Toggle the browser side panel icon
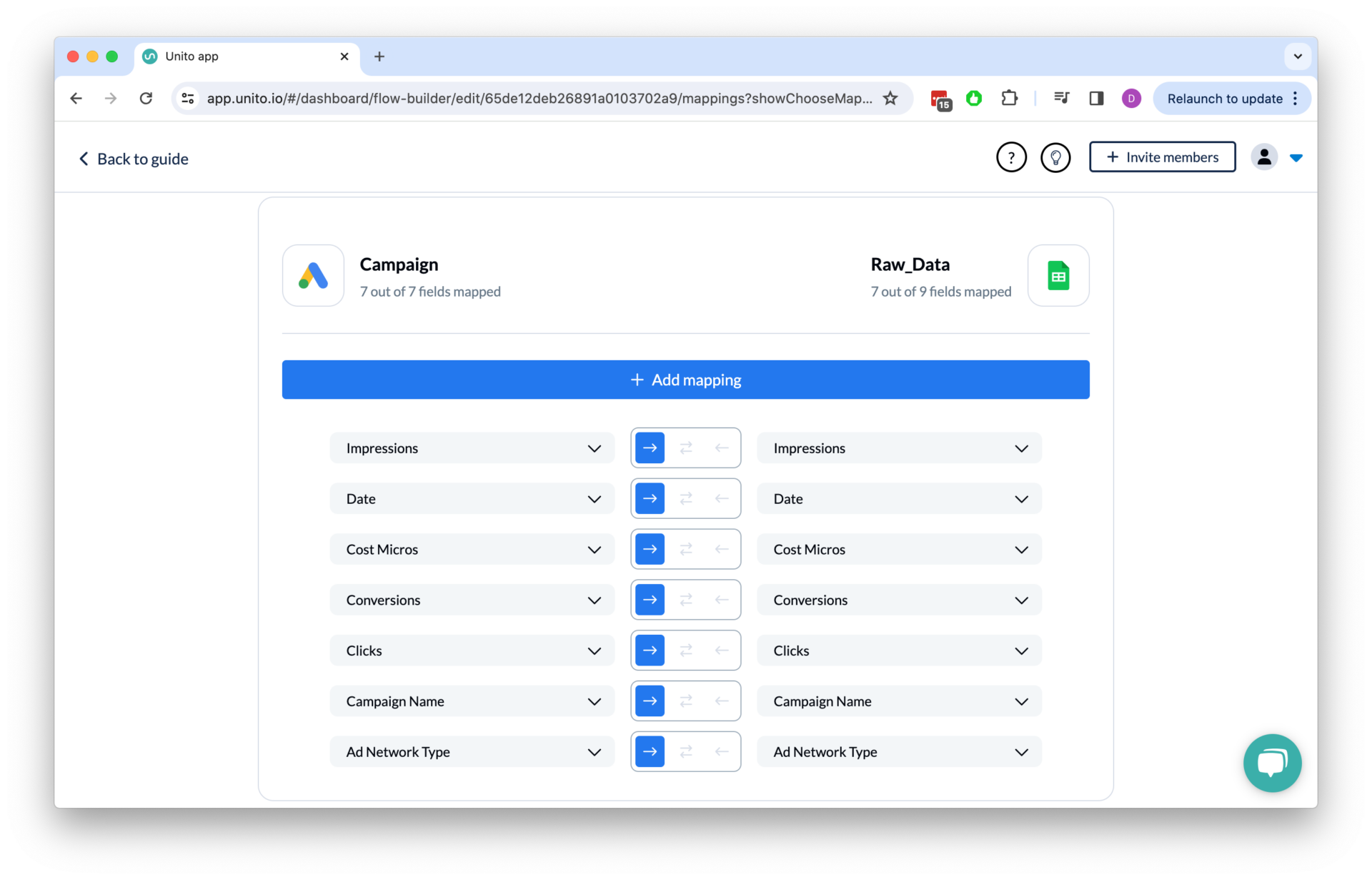1372x880 pixels. [1095, 98]
